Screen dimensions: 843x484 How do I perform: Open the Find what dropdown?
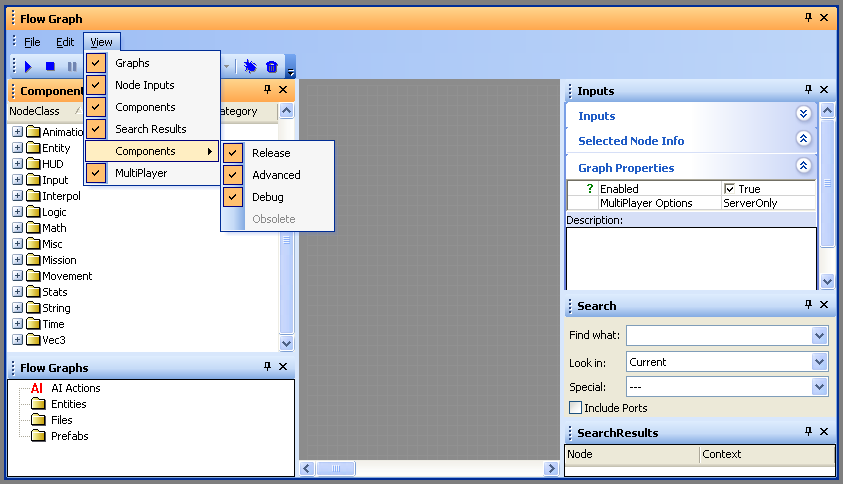(x=819, y=336)
